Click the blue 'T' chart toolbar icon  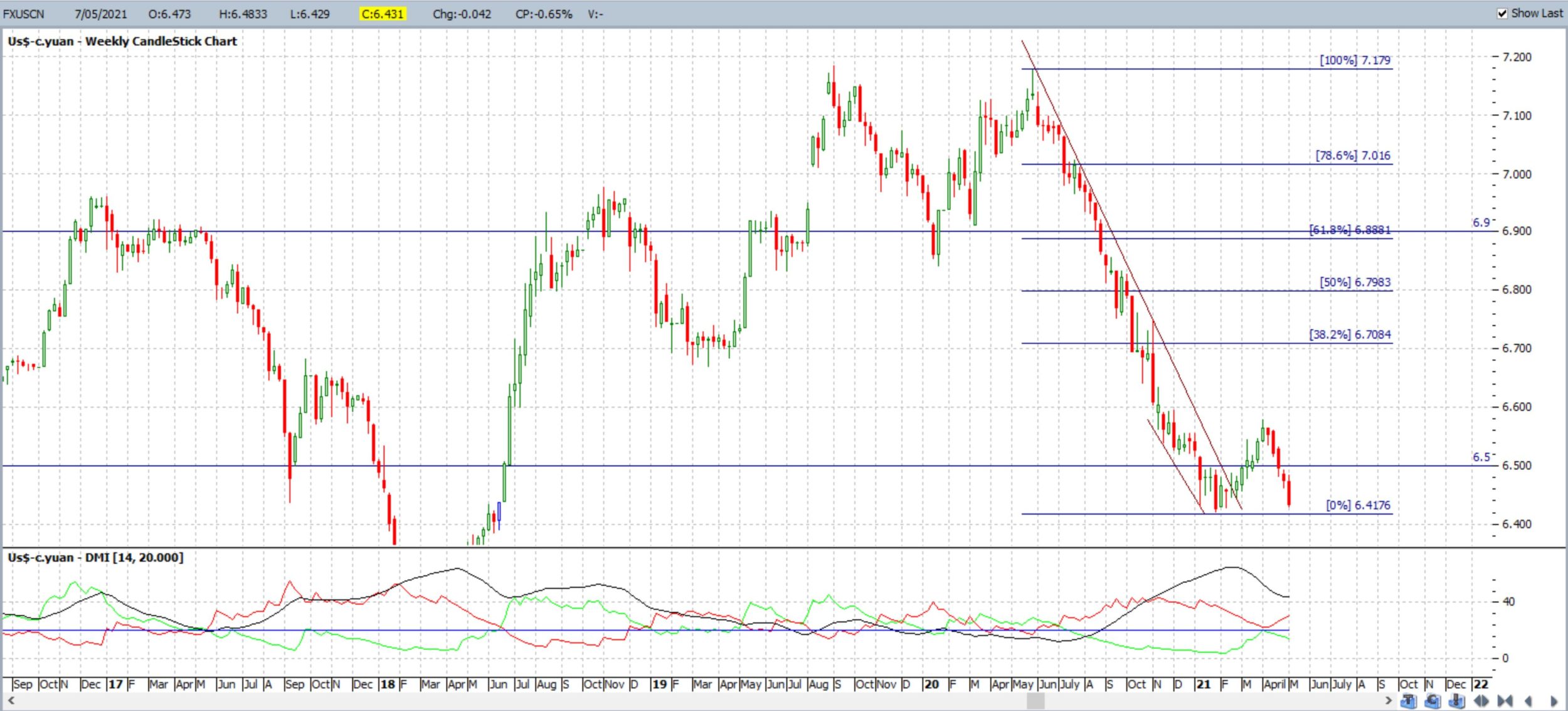coord(1409,701)
